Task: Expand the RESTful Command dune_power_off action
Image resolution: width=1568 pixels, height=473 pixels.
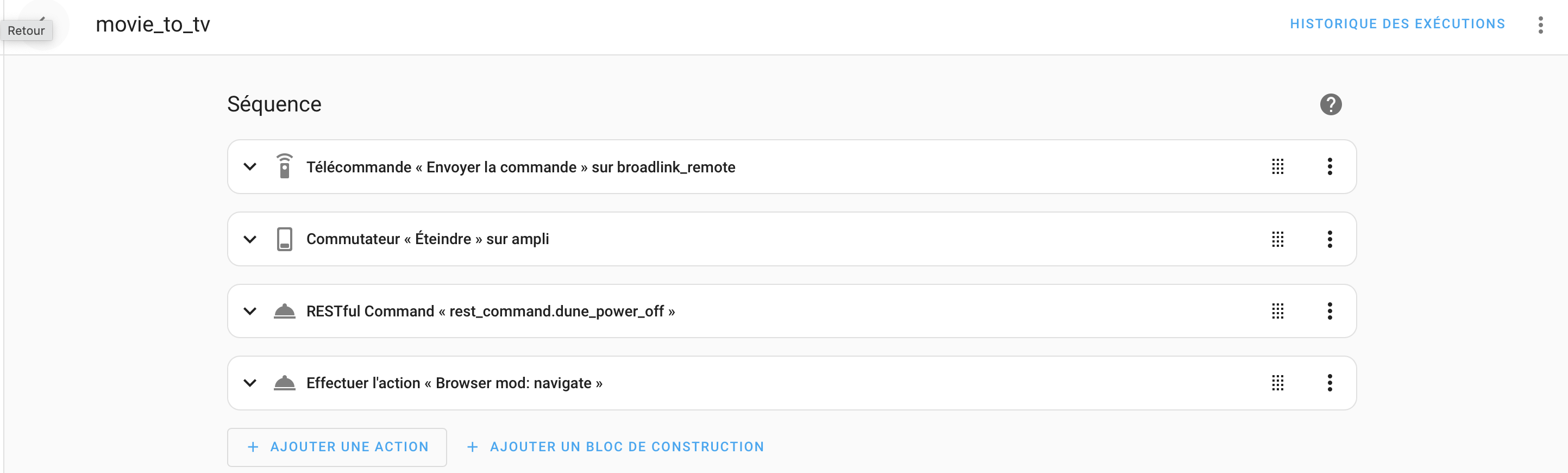Action: coord(249,311)
